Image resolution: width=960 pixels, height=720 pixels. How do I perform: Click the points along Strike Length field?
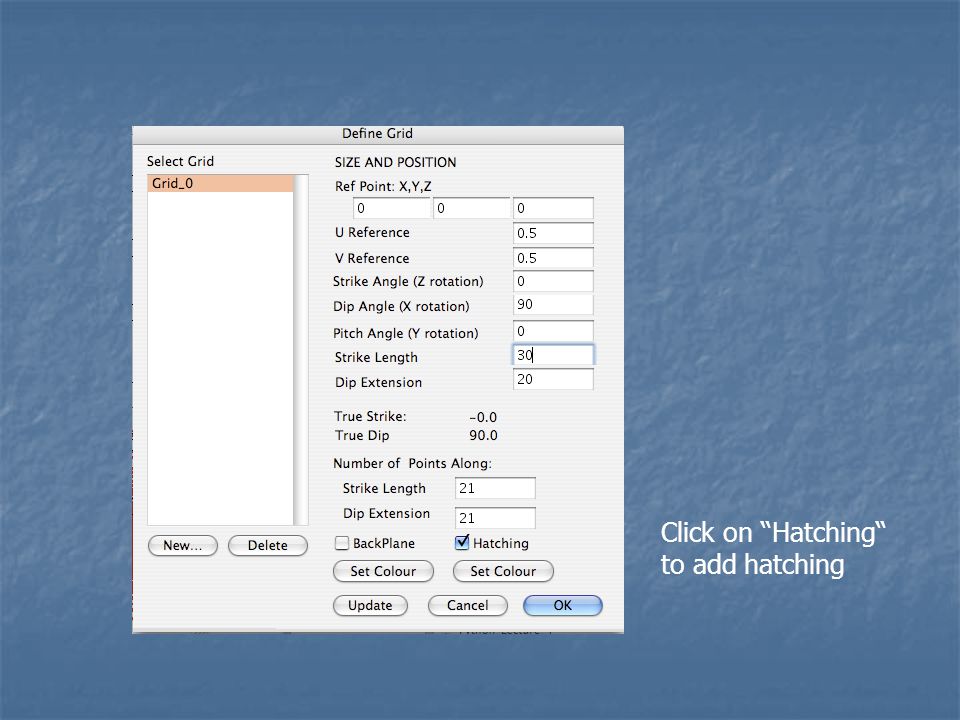(x=495, y=489)
